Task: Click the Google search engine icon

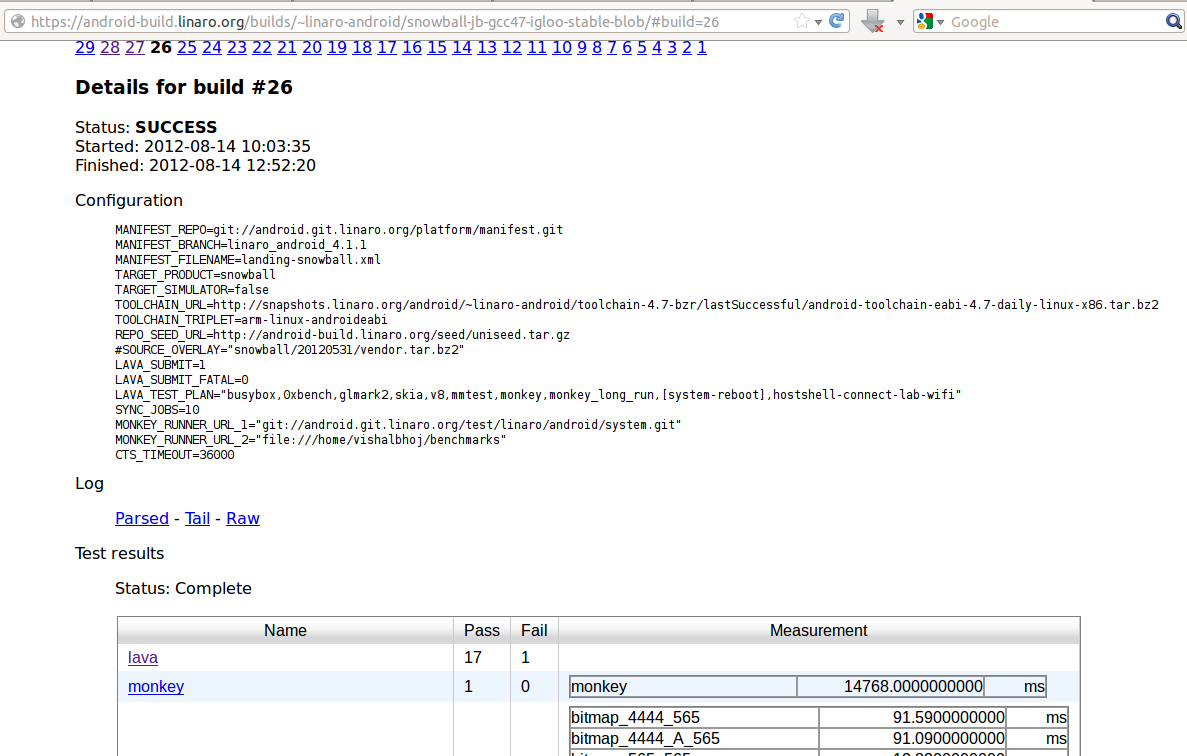Action: click(925, 21)
